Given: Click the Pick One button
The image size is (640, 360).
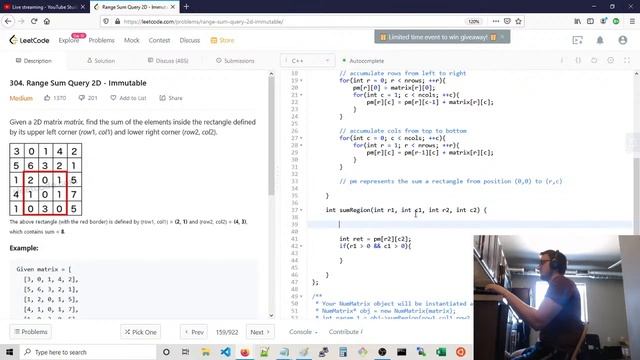Looking at the screenshot, I should (140, 332).
